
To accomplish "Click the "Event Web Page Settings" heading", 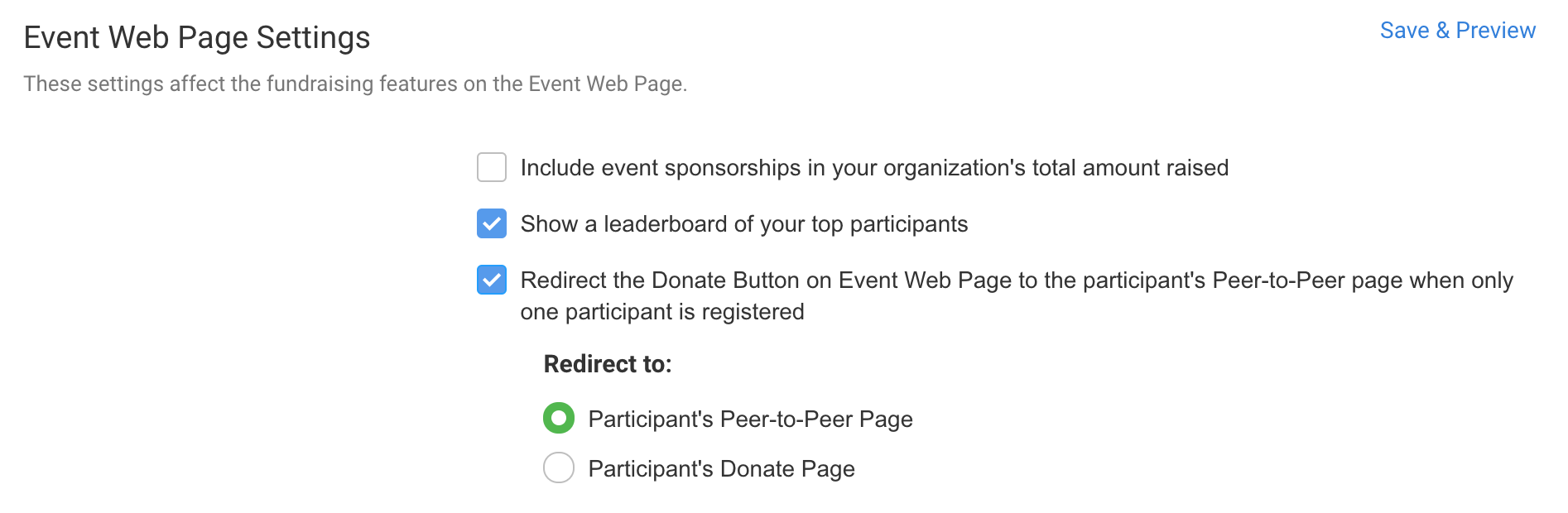I will tap(197, 38).
